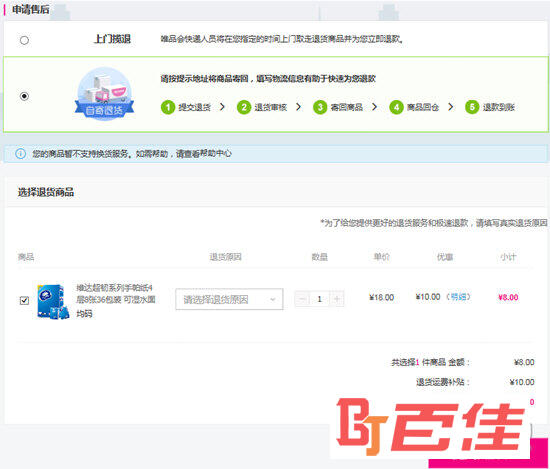The image size is (550, 469).
Task: Open the 请选择退货原因 dropdown
Action: click(229, 299)
